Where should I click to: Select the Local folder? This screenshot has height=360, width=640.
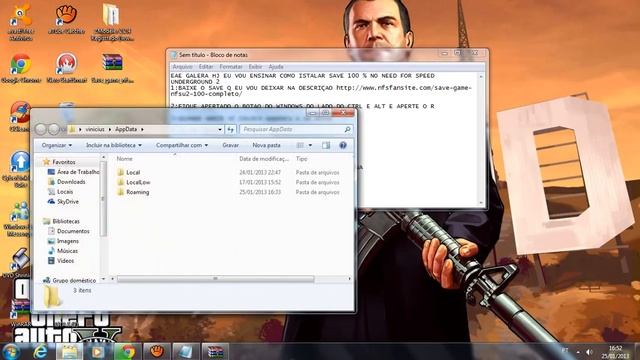[133, 173]
